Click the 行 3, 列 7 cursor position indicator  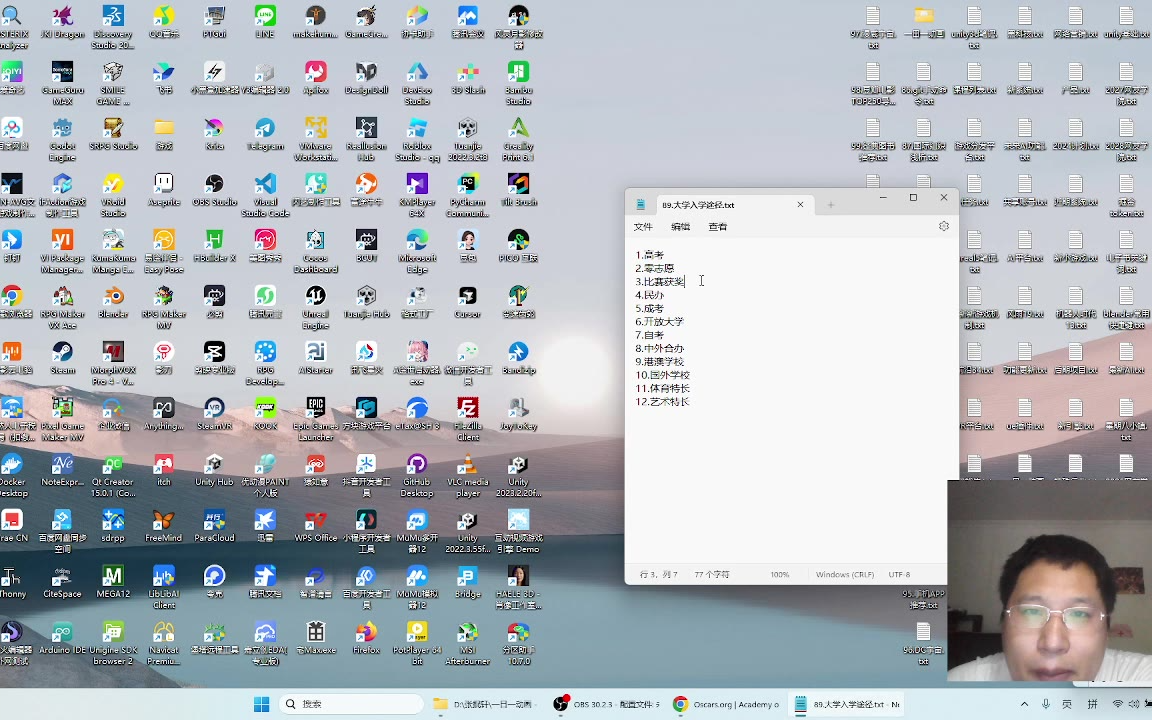(x=659, y=575)
